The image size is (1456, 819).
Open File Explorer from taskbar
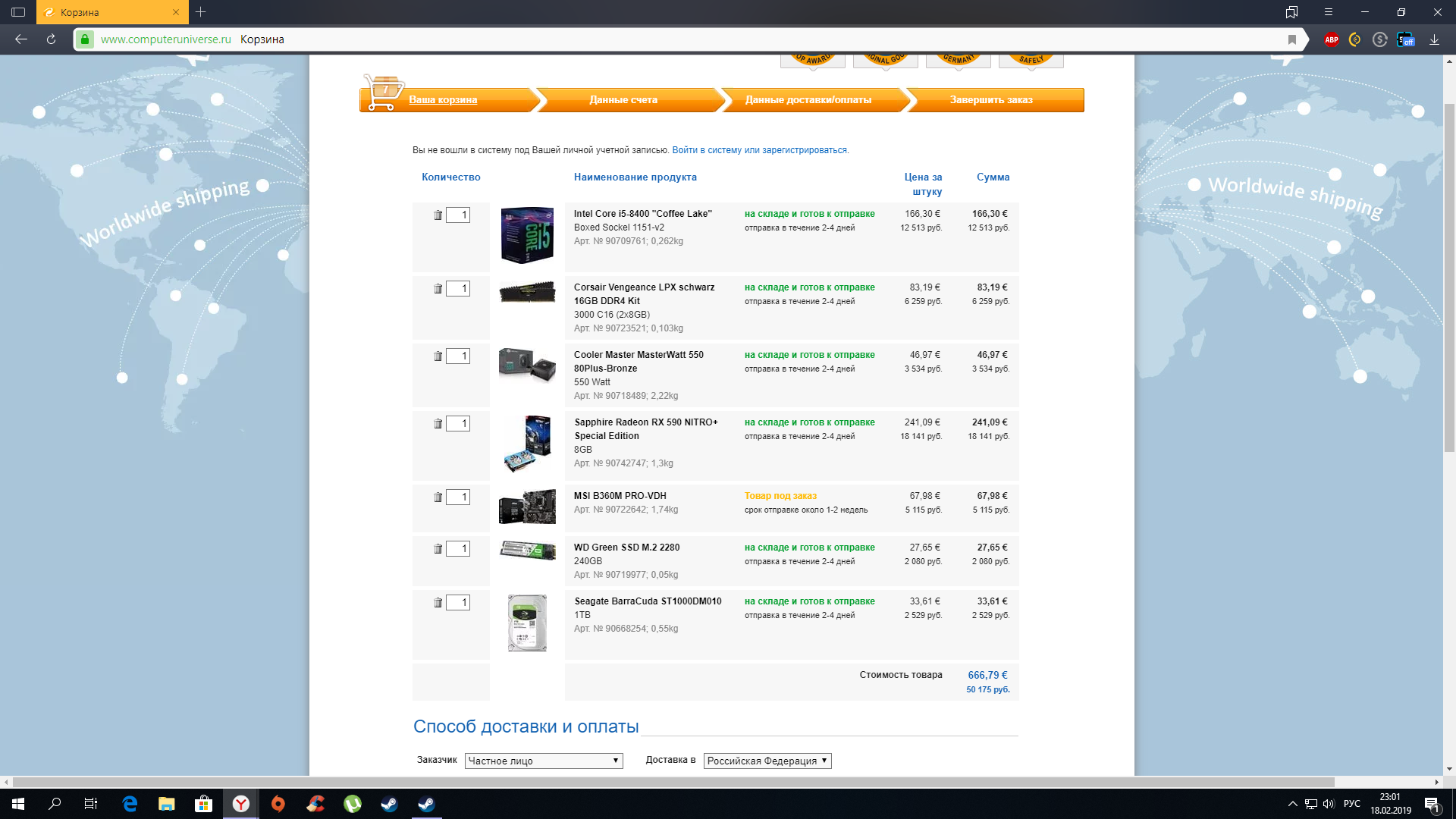166,804
